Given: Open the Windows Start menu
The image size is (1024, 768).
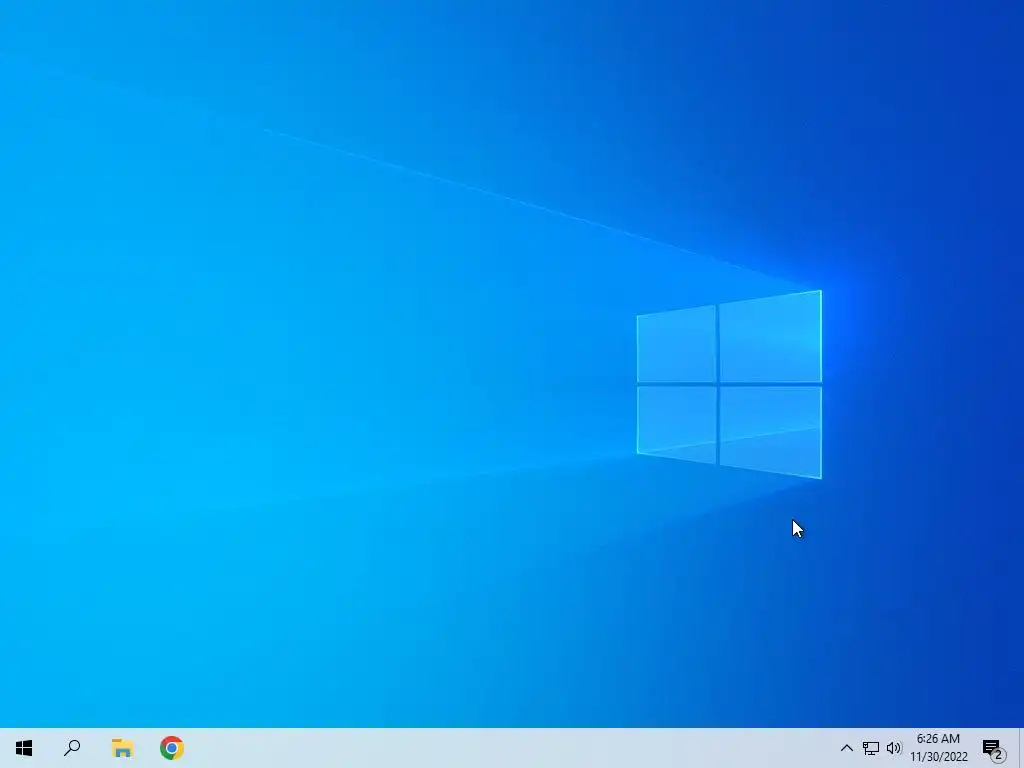Looking at the screenshot, I should (x=24, y=748).
